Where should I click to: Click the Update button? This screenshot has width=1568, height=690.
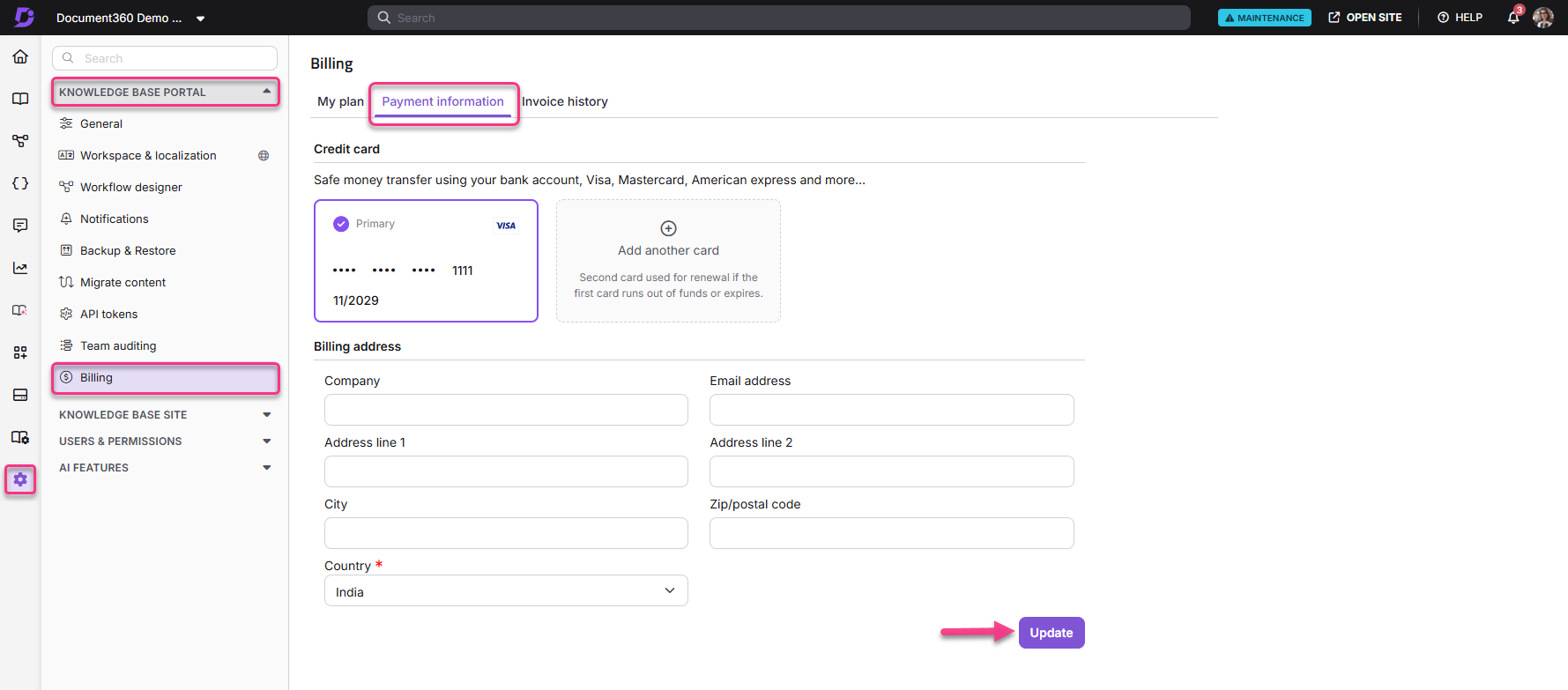point(1052,633)
